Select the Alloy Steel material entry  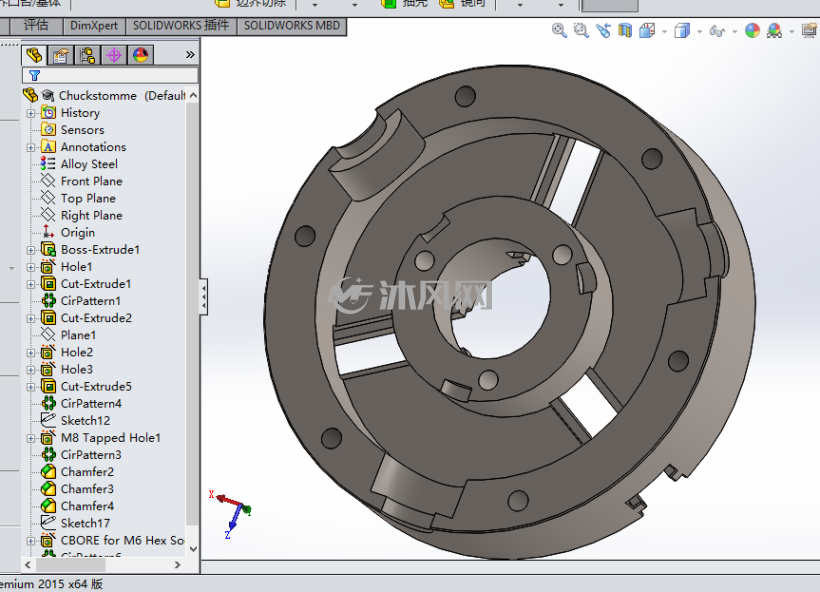(79, 164)
